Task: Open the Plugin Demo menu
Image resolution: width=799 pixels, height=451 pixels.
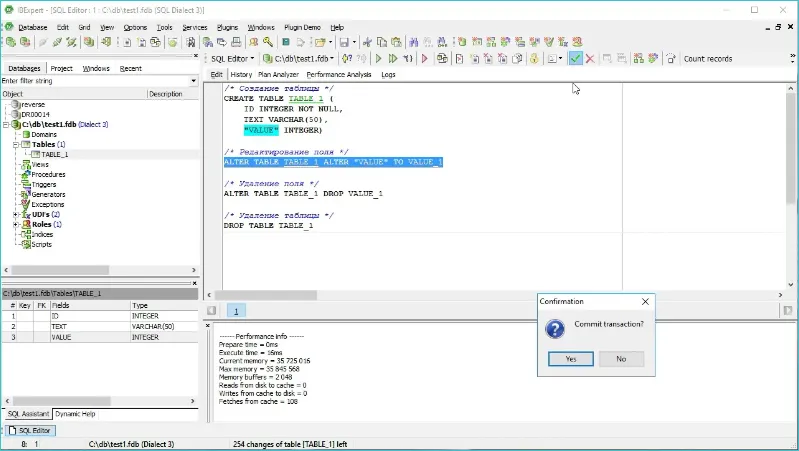Action: (x=302, y=28)
